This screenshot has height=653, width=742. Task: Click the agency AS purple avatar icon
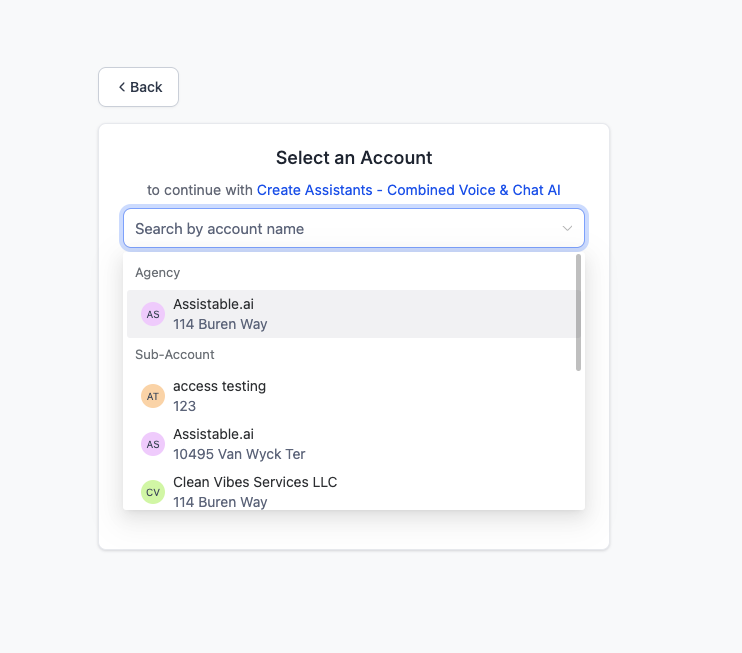click(x=153, y=314)
